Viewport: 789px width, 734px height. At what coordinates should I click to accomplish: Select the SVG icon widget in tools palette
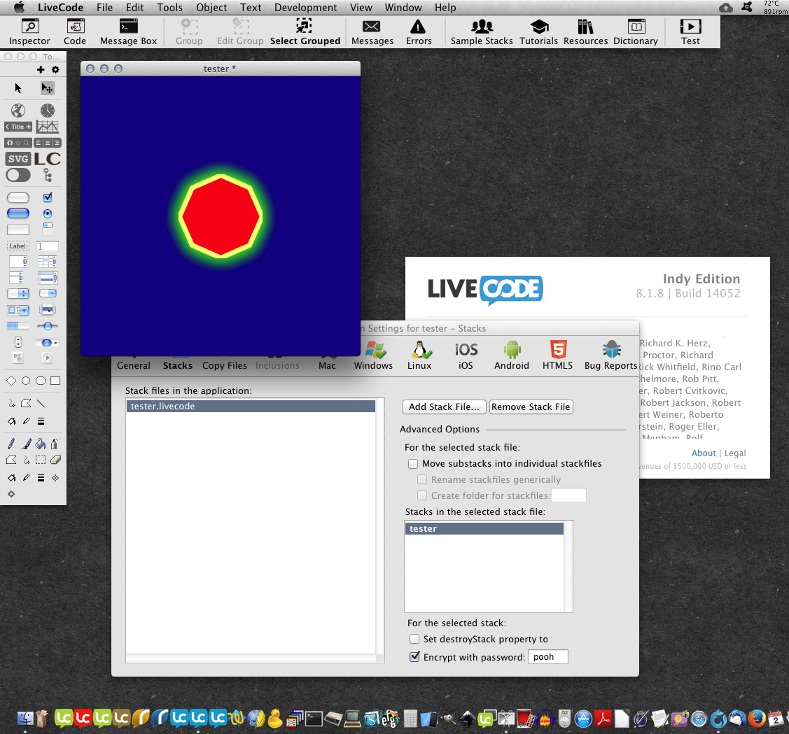point(18,158)
